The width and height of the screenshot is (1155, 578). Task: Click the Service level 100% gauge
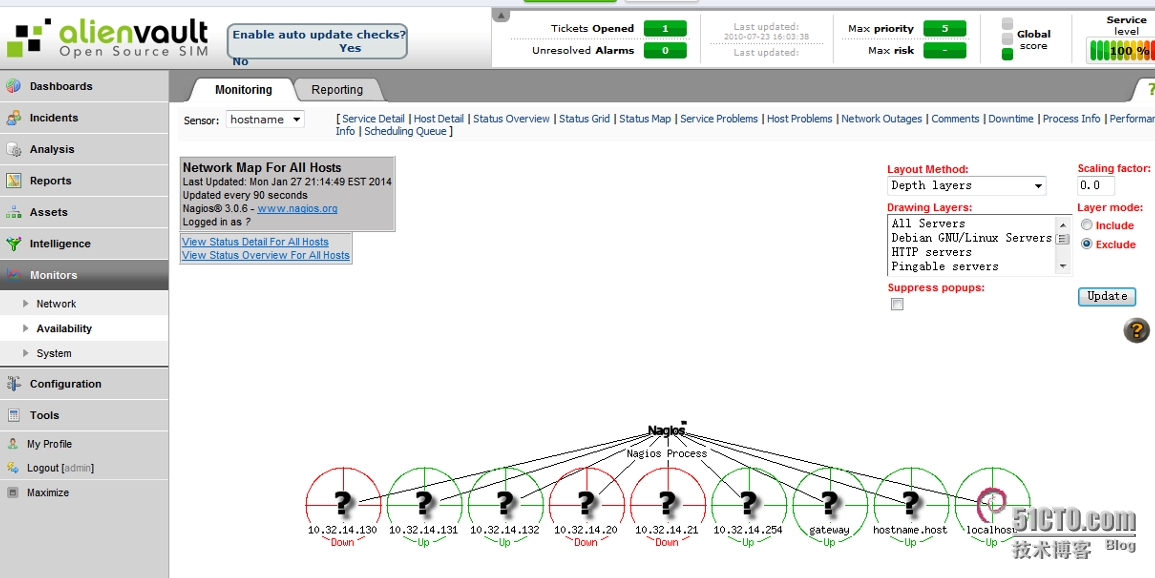pyautogui.click(x=1120, y=51)
